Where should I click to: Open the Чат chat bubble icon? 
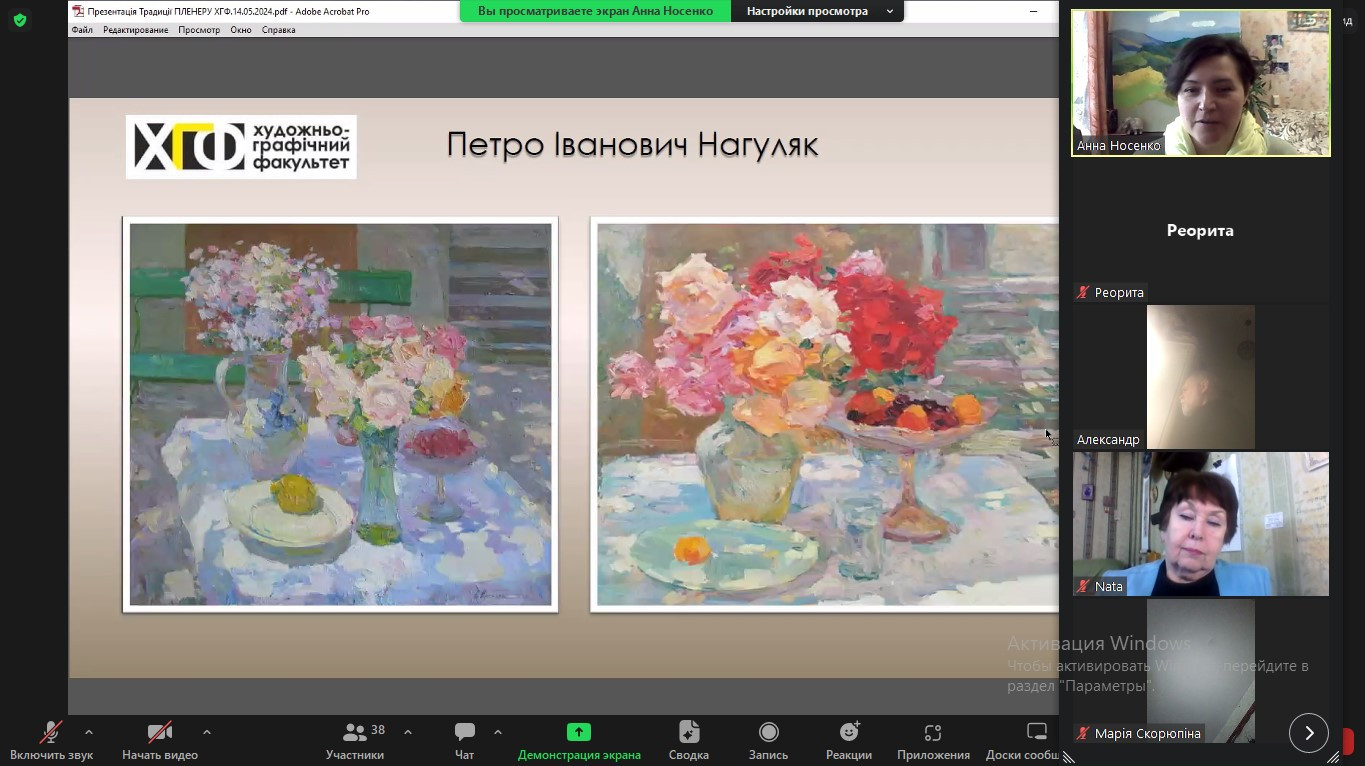coord(464,732)
